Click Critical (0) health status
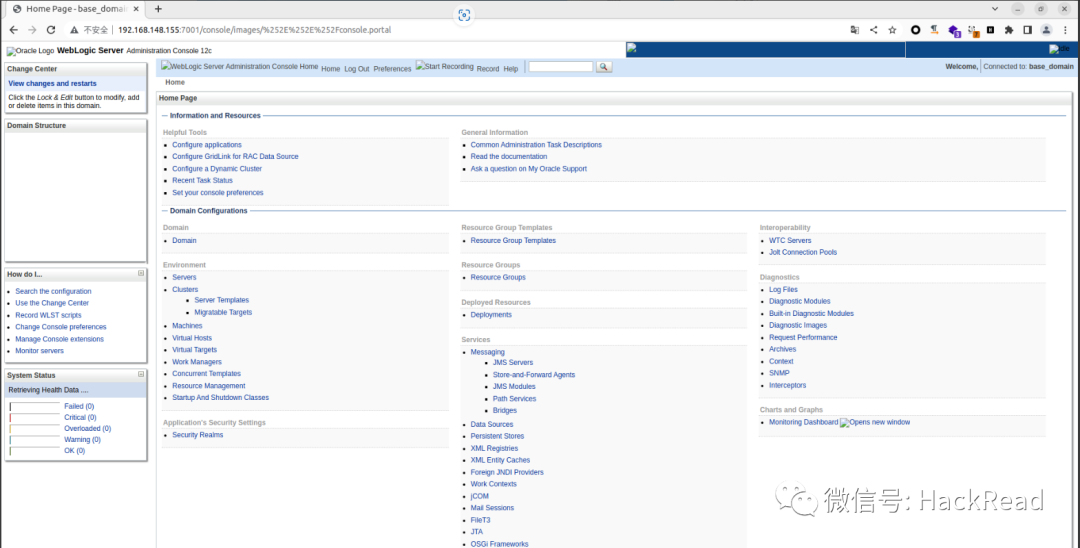 click(80, 417)
